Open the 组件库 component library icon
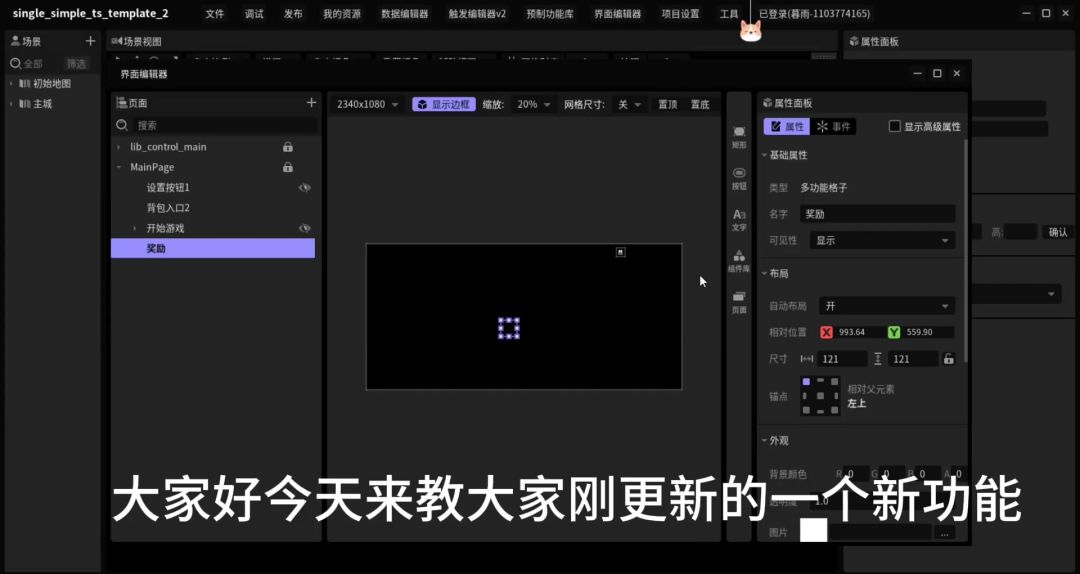1080x574 pixels. (739, 259)
